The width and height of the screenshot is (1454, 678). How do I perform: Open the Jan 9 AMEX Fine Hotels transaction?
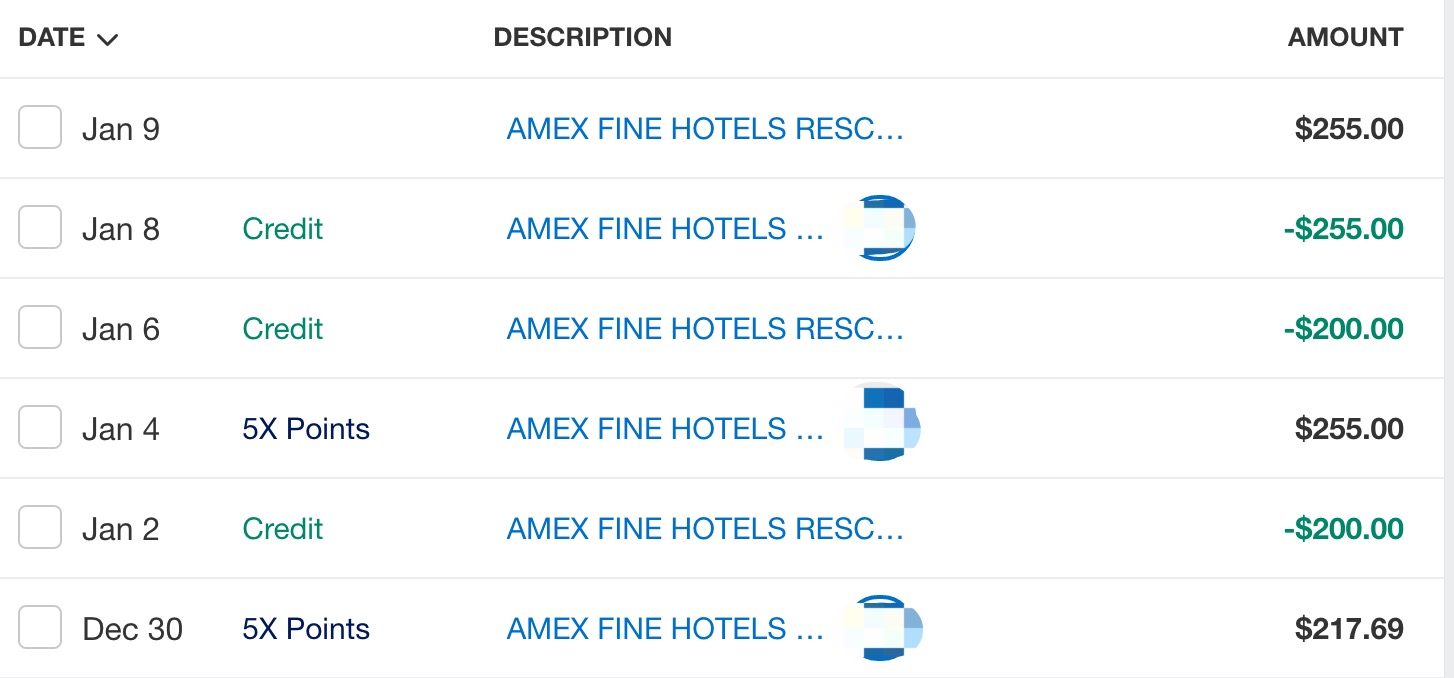(x=705, y=129)
